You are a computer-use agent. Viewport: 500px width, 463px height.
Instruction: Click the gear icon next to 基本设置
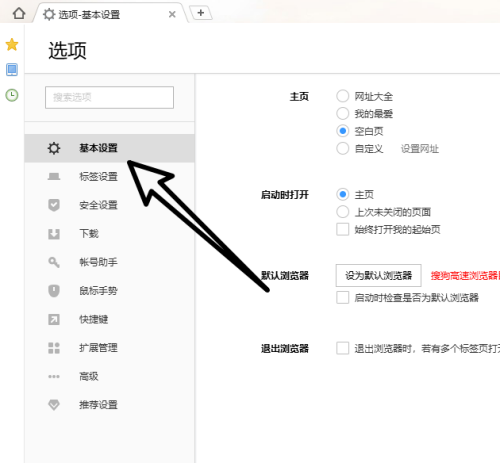coord(54,148)
